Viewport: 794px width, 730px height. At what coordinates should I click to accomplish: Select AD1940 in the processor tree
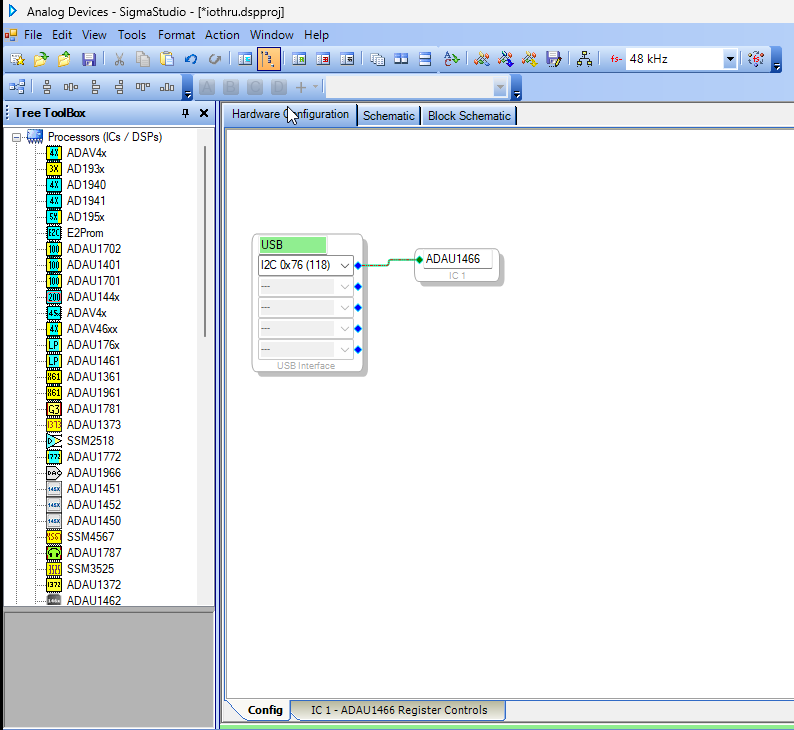click(87, 185)
